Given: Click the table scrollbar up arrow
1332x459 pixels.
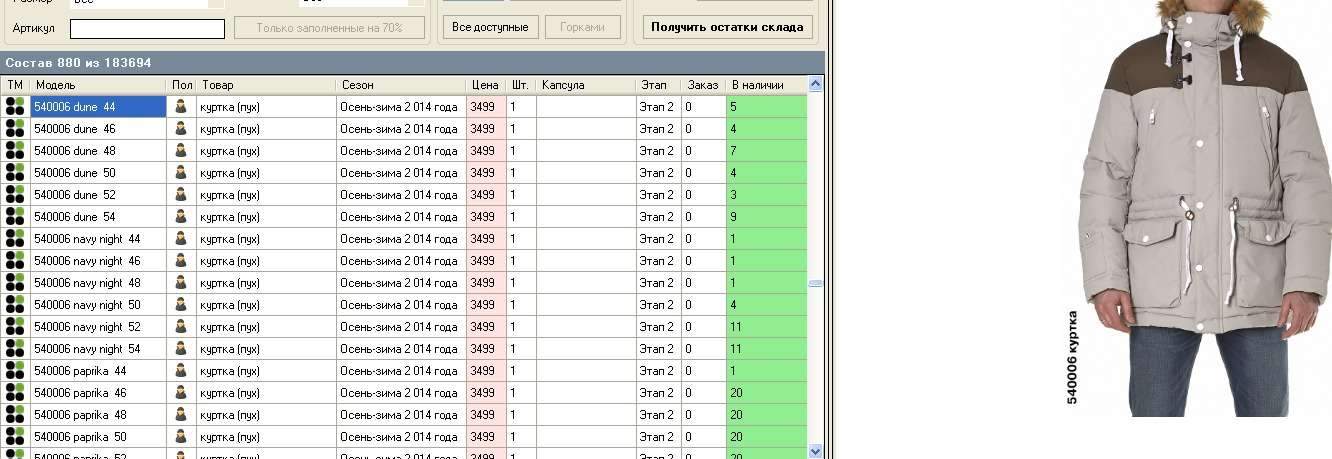Looking at the screenshot, I should [815, 85].
